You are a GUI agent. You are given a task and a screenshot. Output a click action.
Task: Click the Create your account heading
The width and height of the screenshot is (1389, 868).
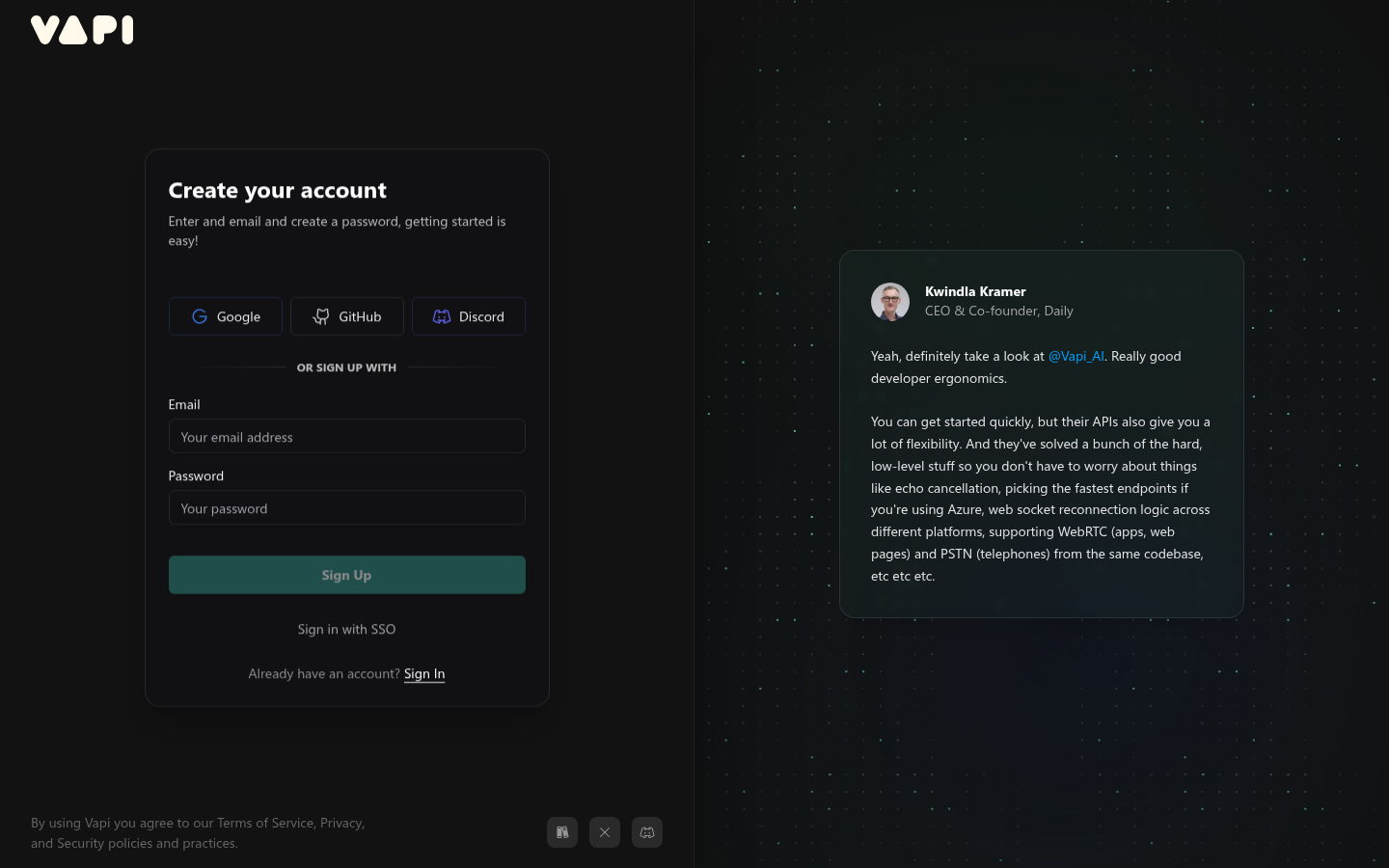278,190
